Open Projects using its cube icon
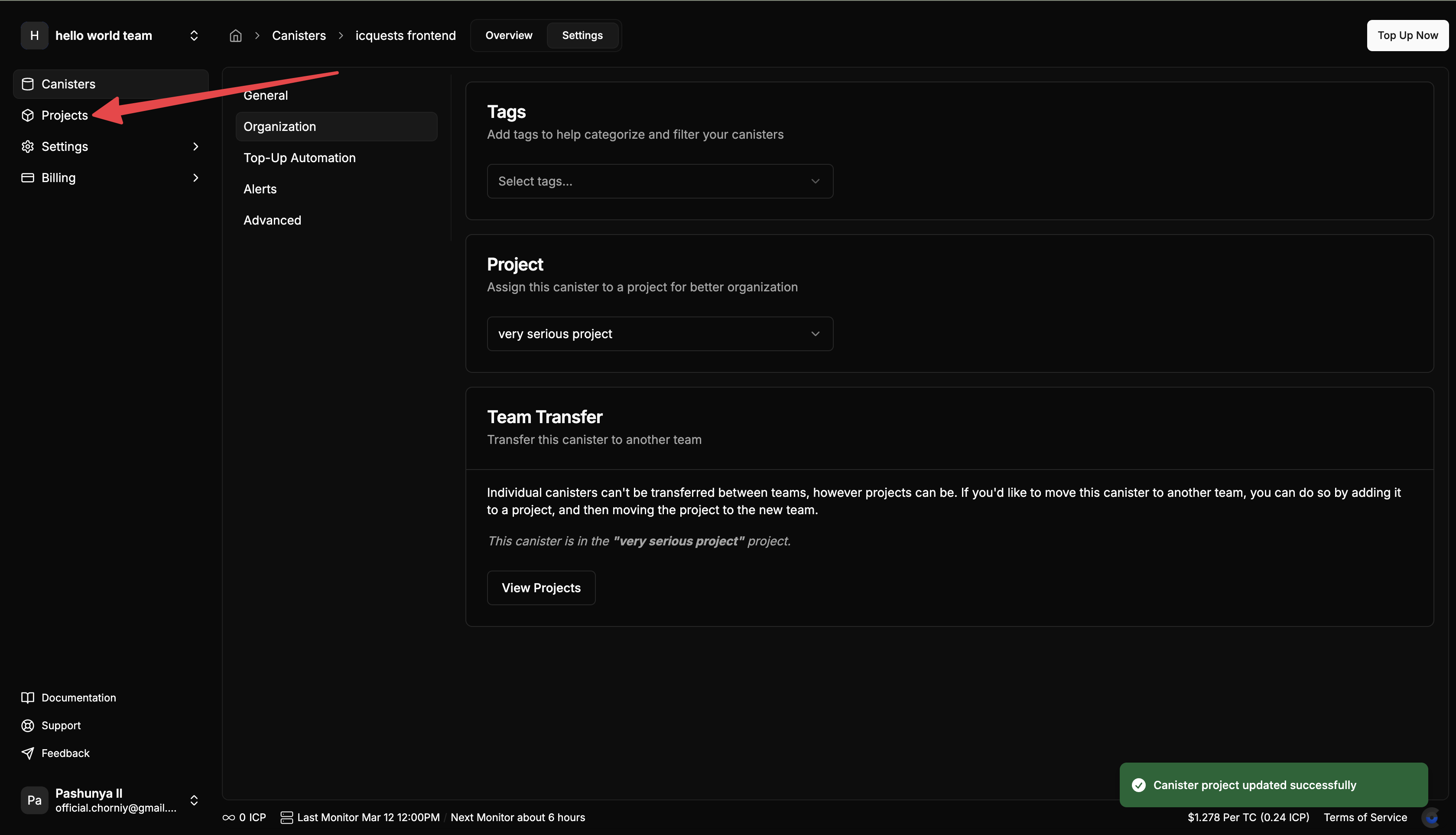The height and width of the screenshot is (835, 1456). (27, 115)
